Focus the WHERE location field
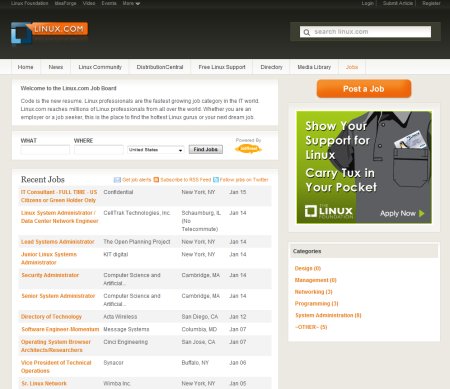450x389 pixels. [99, 150]
